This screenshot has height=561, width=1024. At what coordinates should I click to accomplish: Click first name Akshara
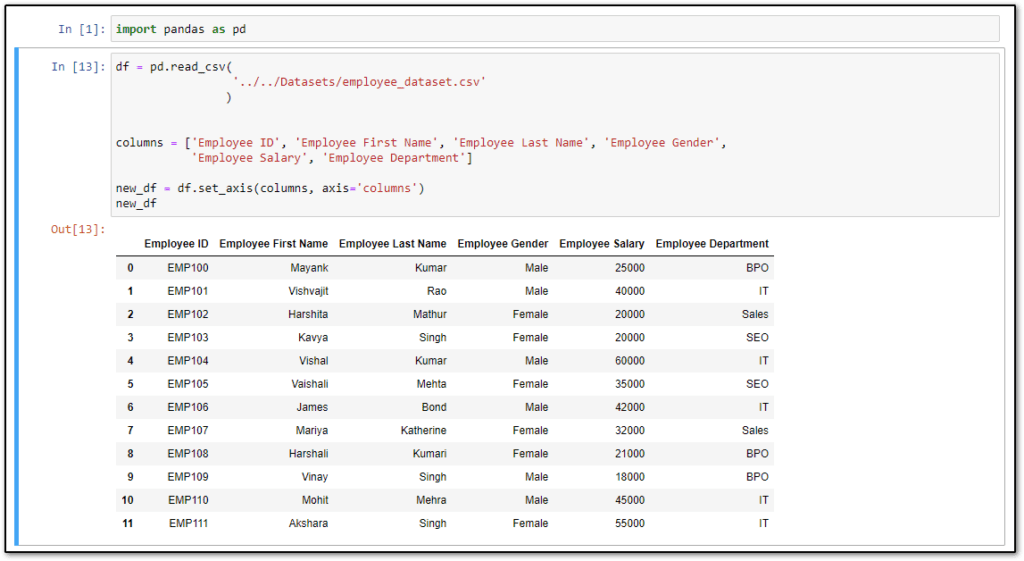click(308, 523)
